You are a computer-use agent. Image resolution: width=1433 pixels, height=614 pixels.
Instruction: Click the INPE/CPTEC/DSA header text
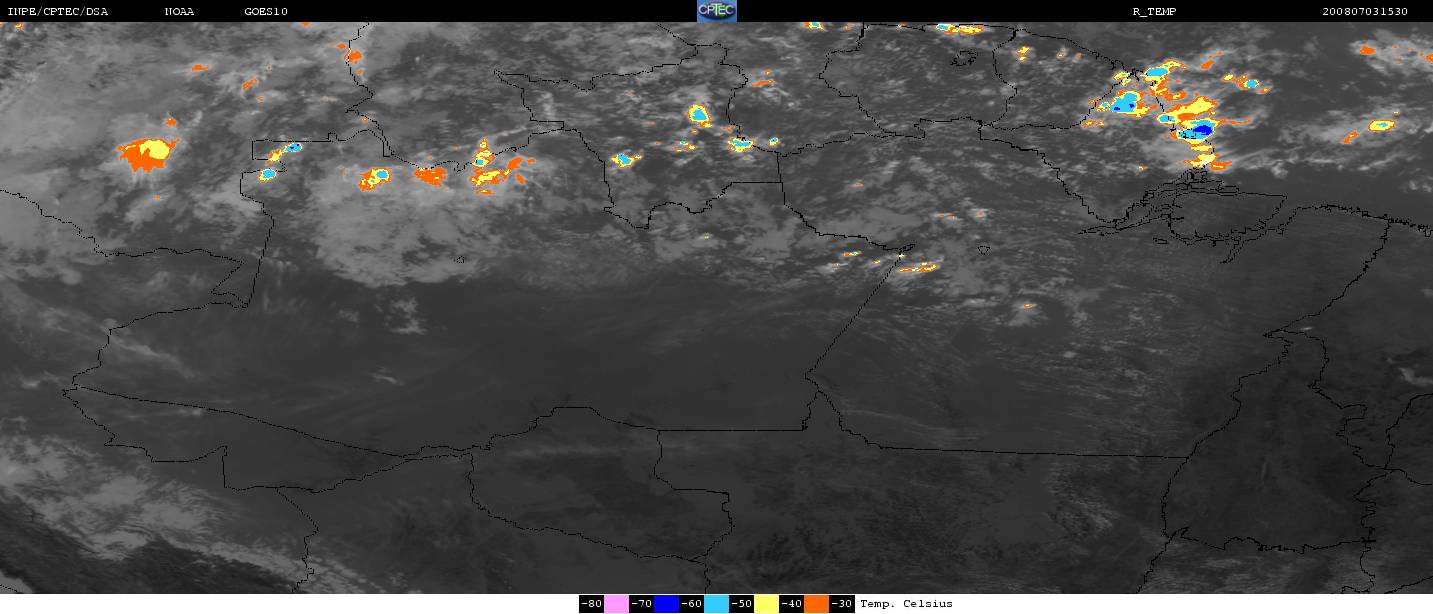57,12
